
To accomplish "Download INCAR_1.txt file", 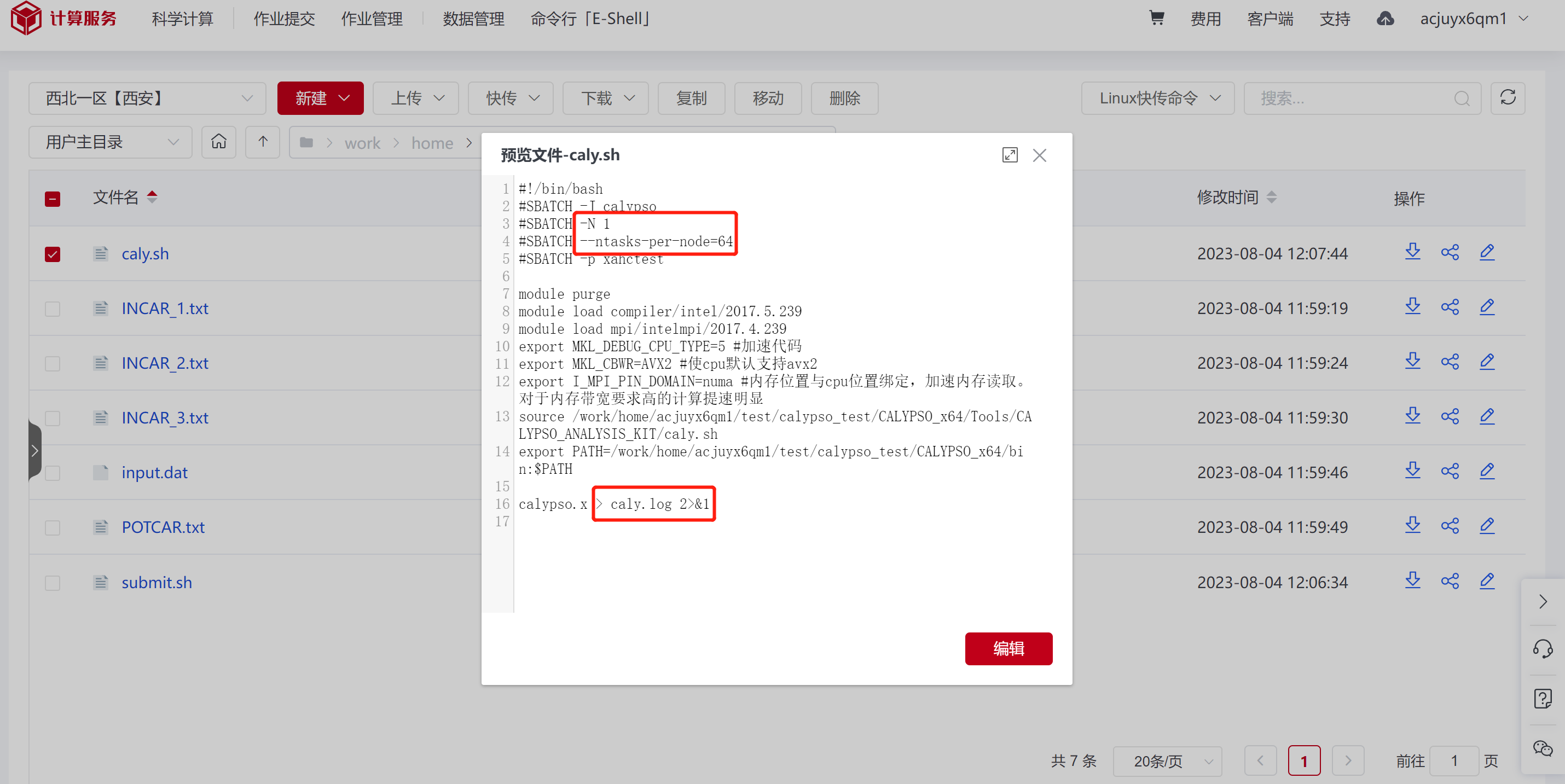I will pos(1412,307).
